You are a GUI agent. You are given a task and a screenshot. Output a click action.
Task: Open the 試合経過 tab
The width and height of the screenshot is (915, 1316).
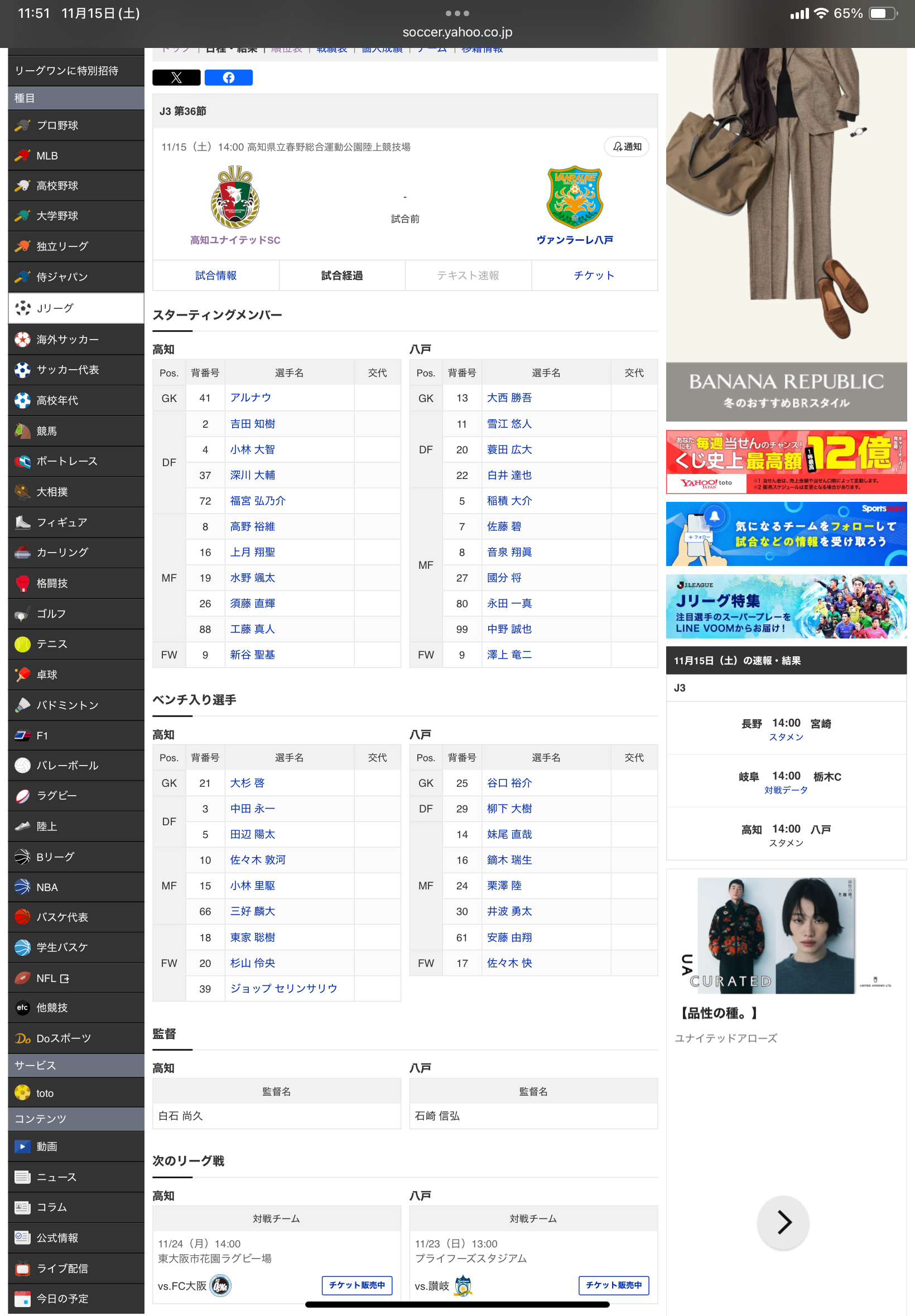[x=341, y=275]
